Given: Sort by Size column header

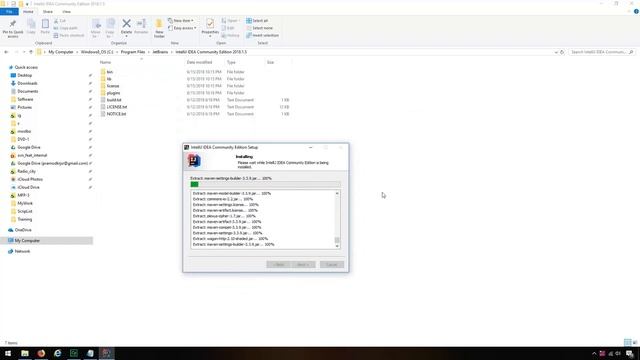Looking at the screenshot, I should [270, 62].
